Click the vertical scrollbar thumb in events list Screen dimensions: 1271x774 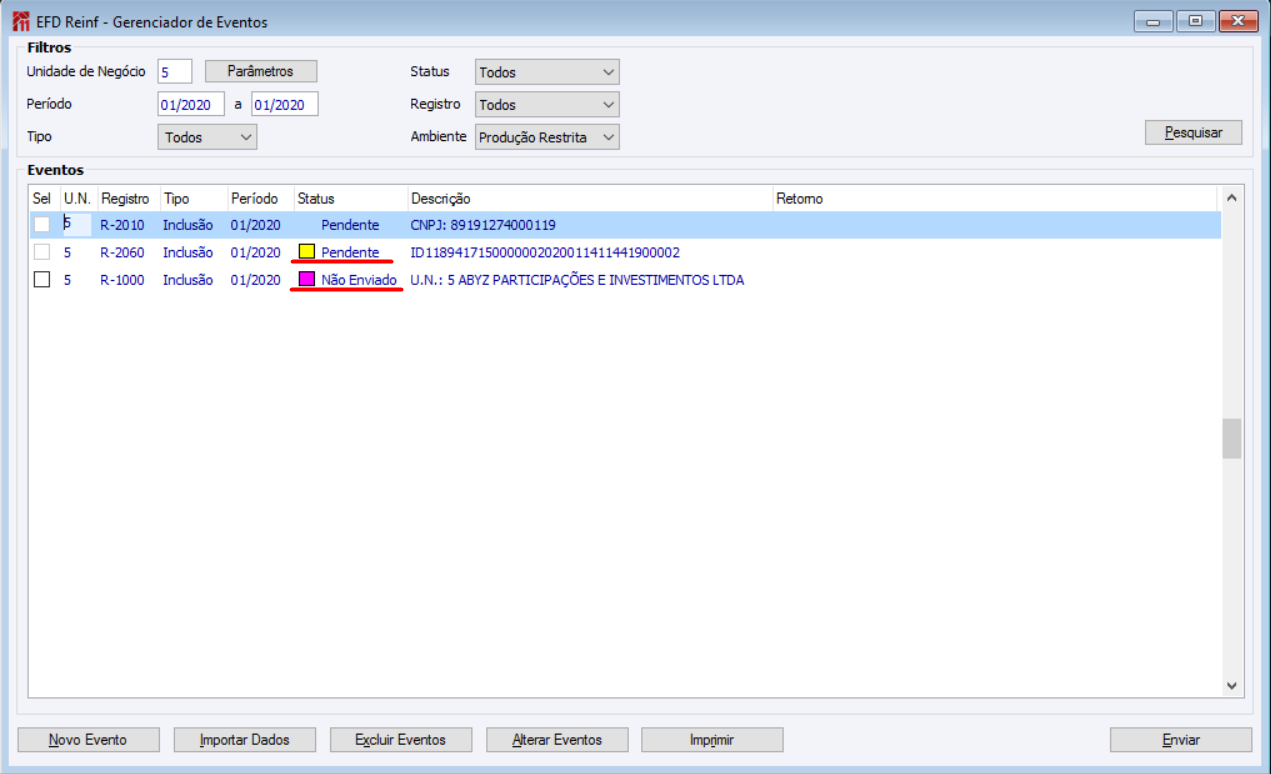[x=1231, y=438]
